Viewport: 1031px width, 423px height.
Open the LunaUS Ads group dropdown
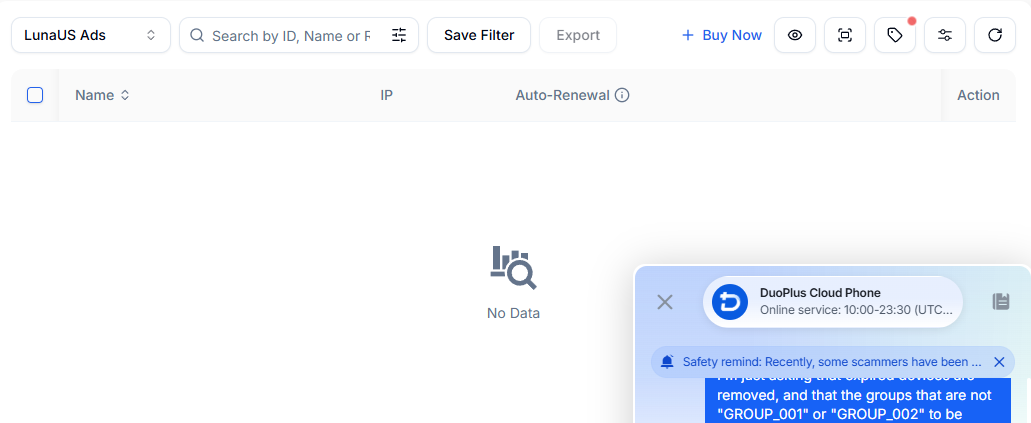[91, 35]
